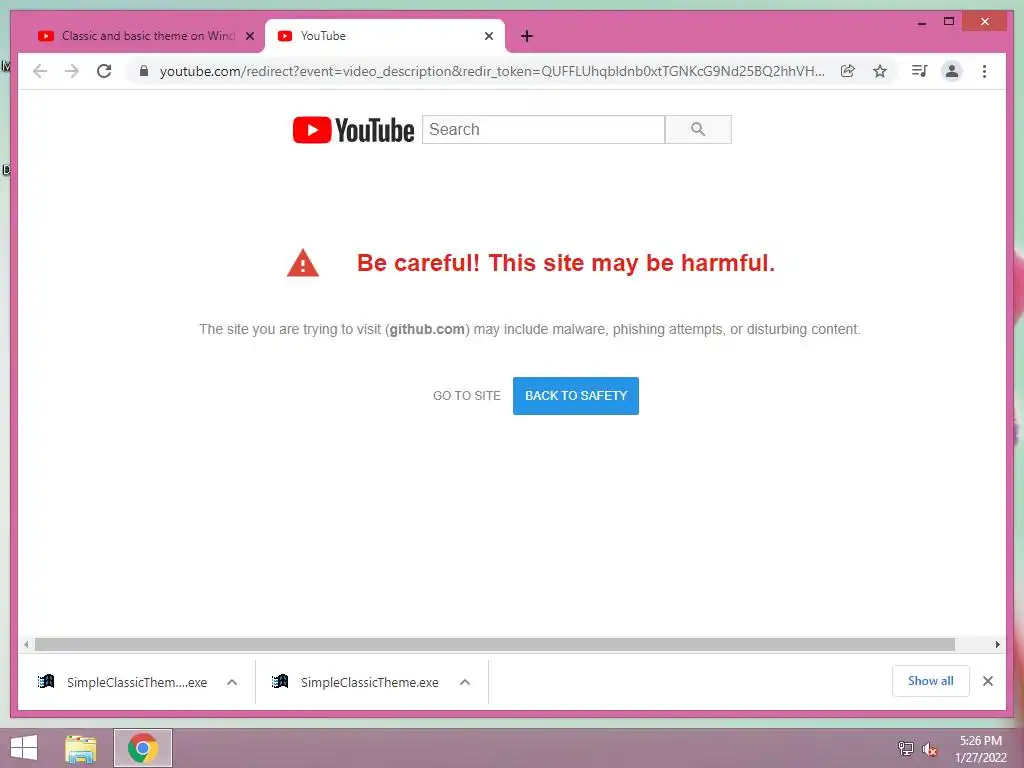This screenshot has width=1024, height=768.
Task: Click the Chrome taskbar icon
Action: coord(143,748)
